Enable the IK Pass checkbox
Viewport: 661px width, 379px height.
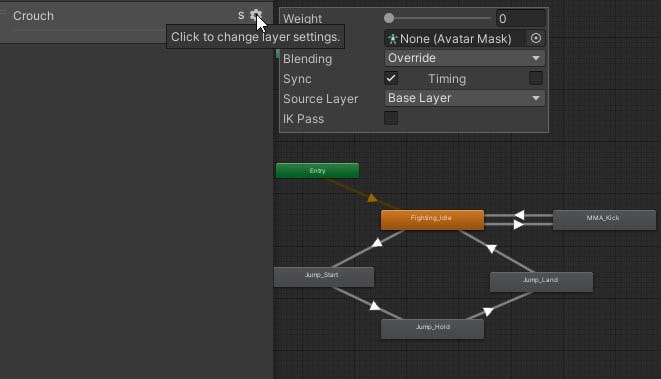391,118
